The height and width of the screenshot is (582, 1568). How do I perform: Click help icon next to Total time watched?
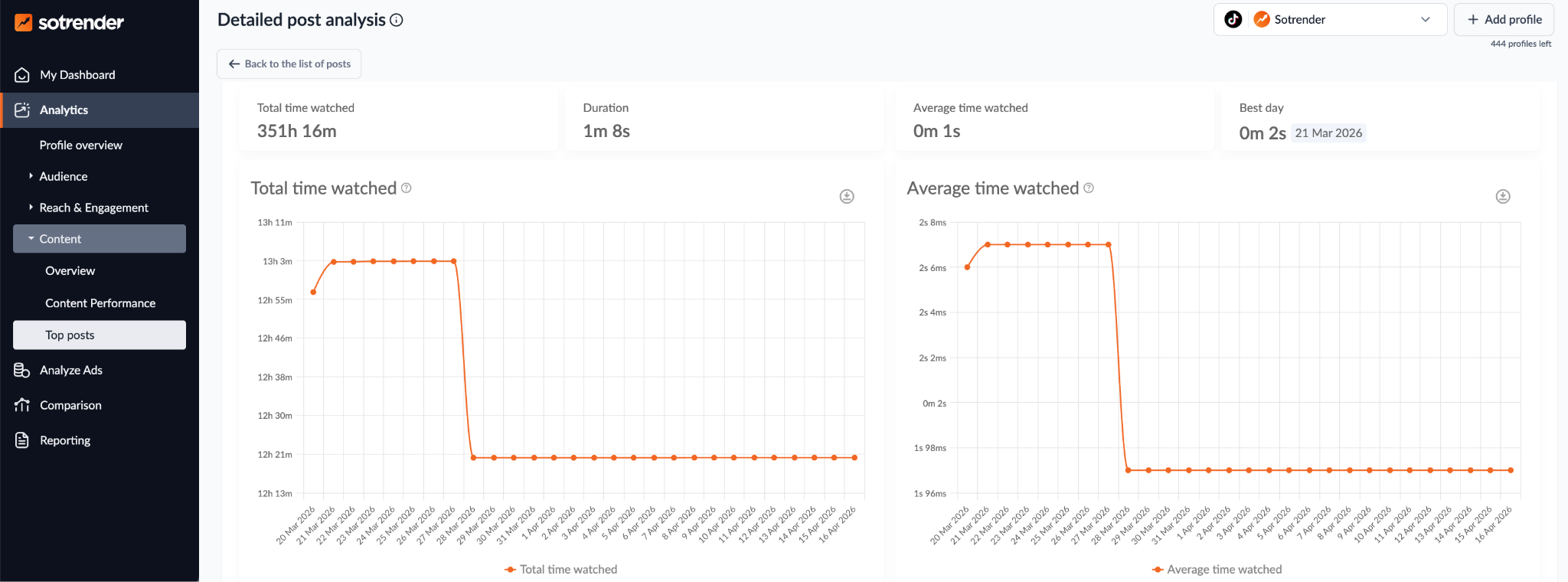click(407, 188)
